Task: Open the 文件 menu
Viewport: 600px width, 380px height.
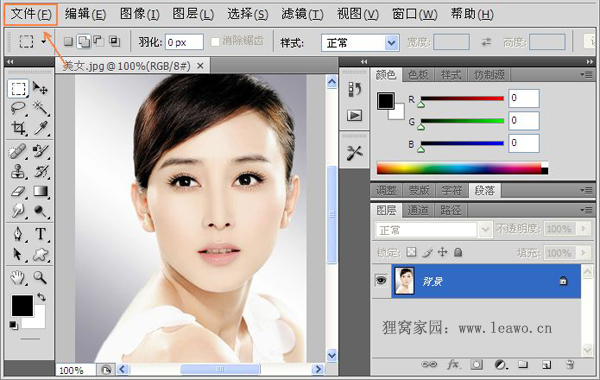Action: 31,15
